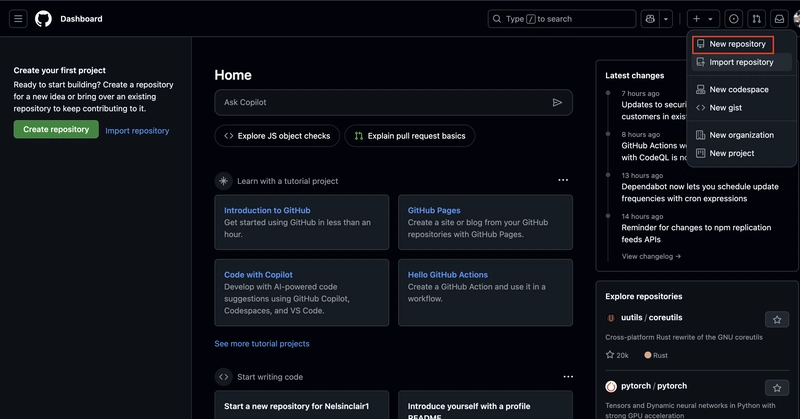Open npm replication feeds APIs reminder entry
Viewport: 800px width, 419px height.
tap(696, 234)
